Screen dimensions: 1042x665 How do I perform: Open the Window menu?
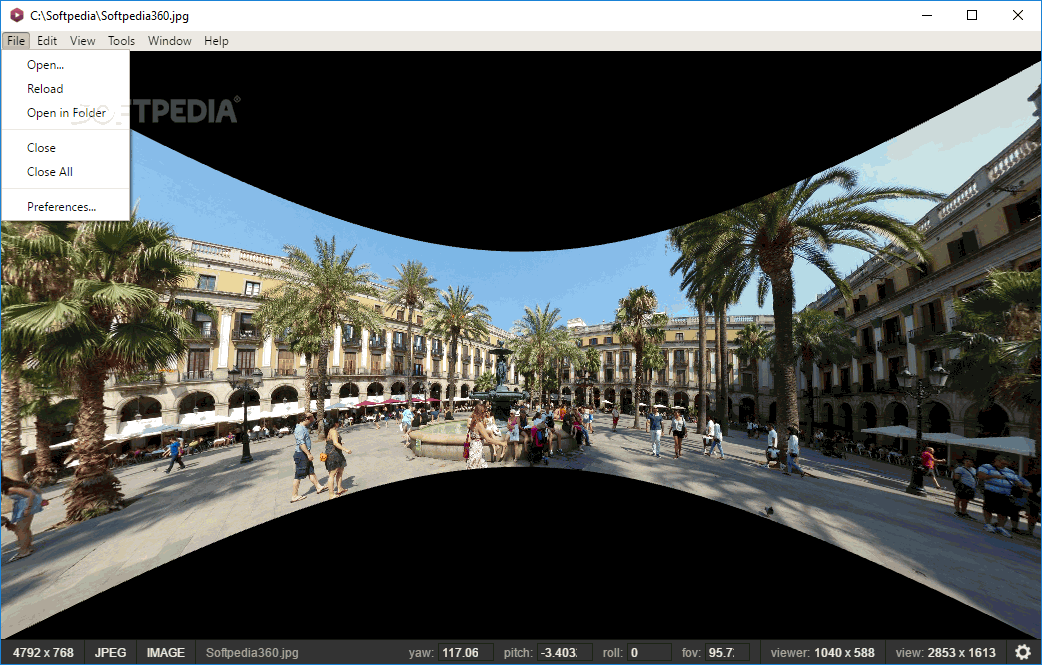tap(169, 41)
